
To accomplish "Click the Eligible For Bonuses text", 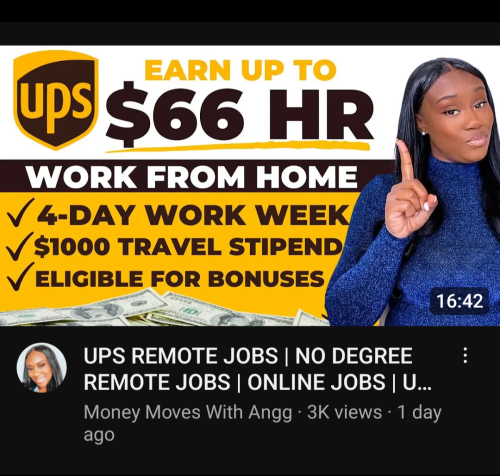I will pos(180,279).
